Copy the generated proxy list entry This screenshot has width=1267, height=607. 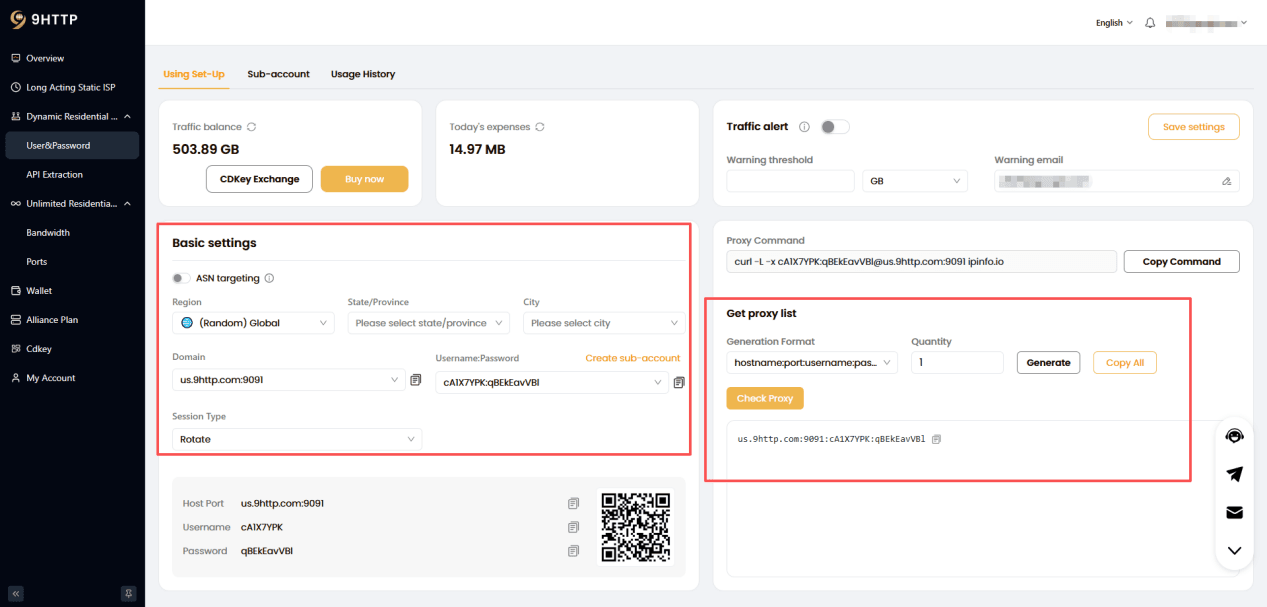pyautogui.click(x=936, y=439)
